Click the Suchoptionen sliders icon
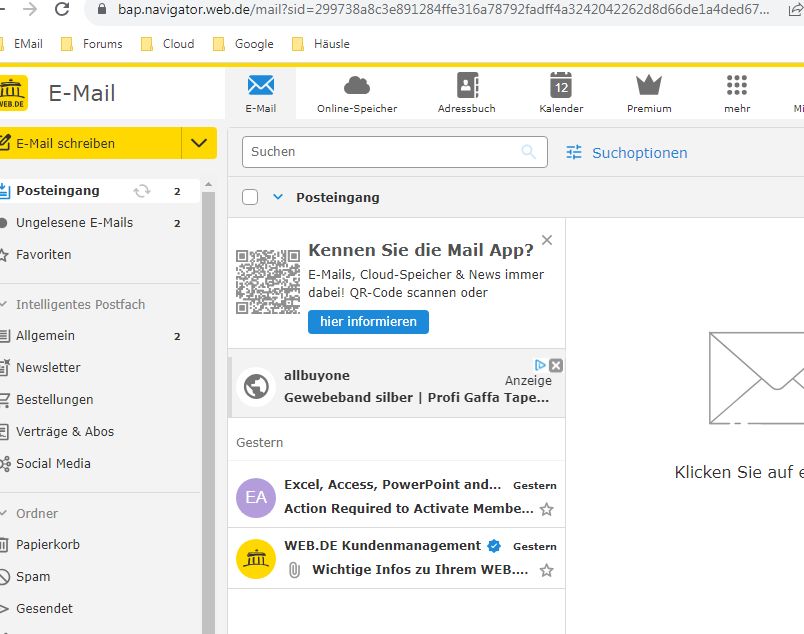This screenshot has height=634, width=804. [x=574, y=152]
